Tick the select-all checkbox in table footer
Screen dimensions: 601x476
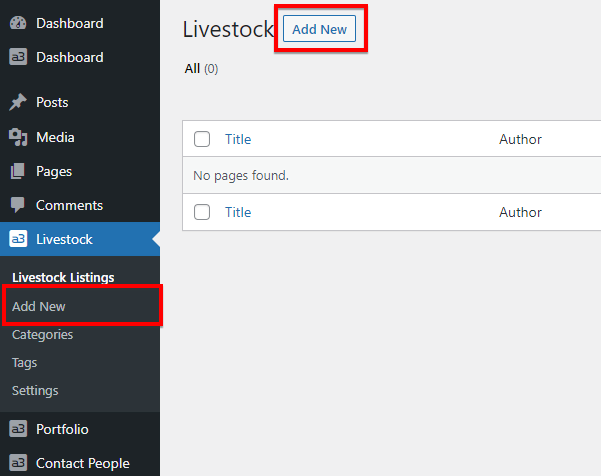[x=202, y=212]
